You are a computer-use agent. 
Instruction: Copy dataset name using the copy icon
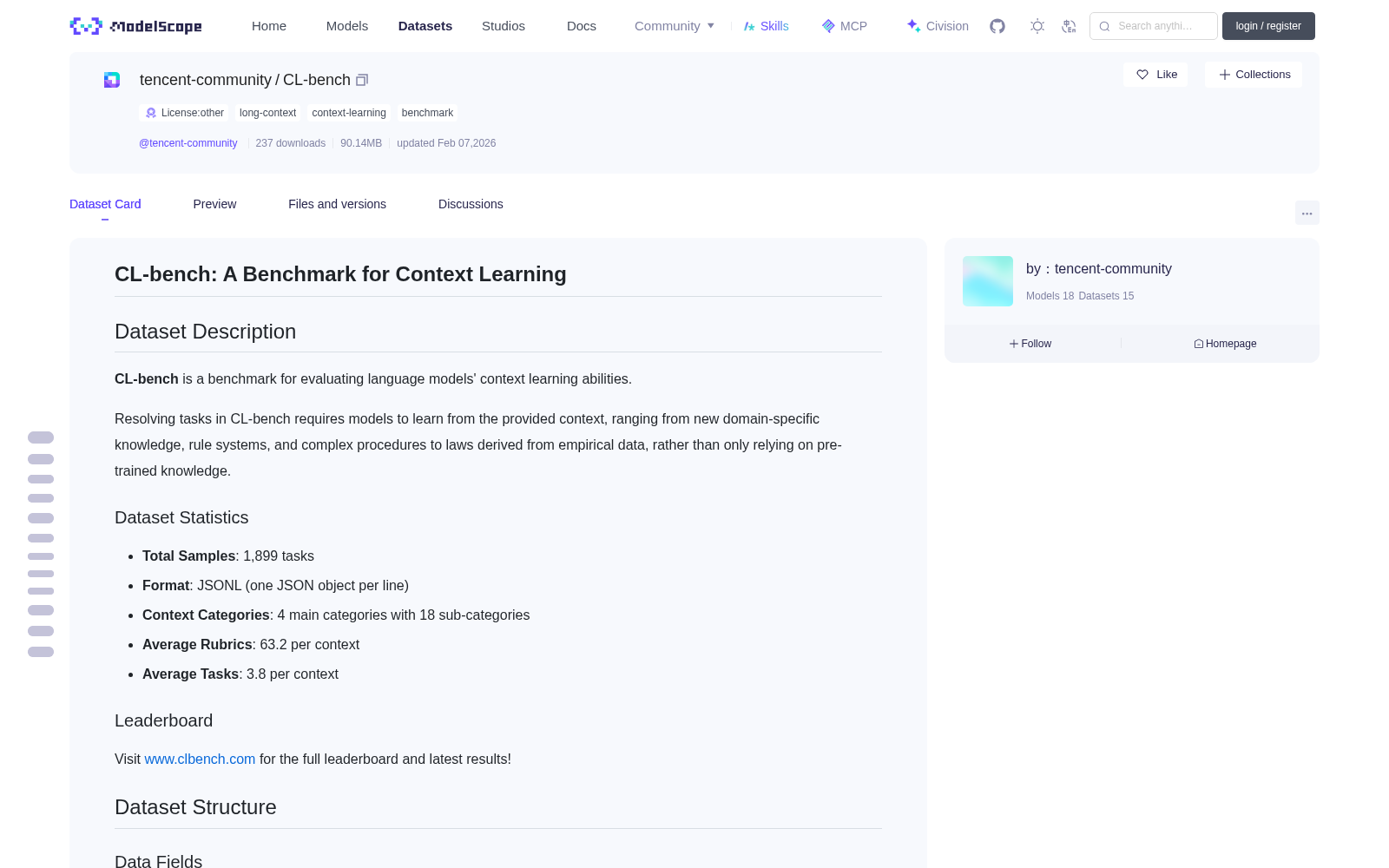pyautogui.click(x=362, y=80)
